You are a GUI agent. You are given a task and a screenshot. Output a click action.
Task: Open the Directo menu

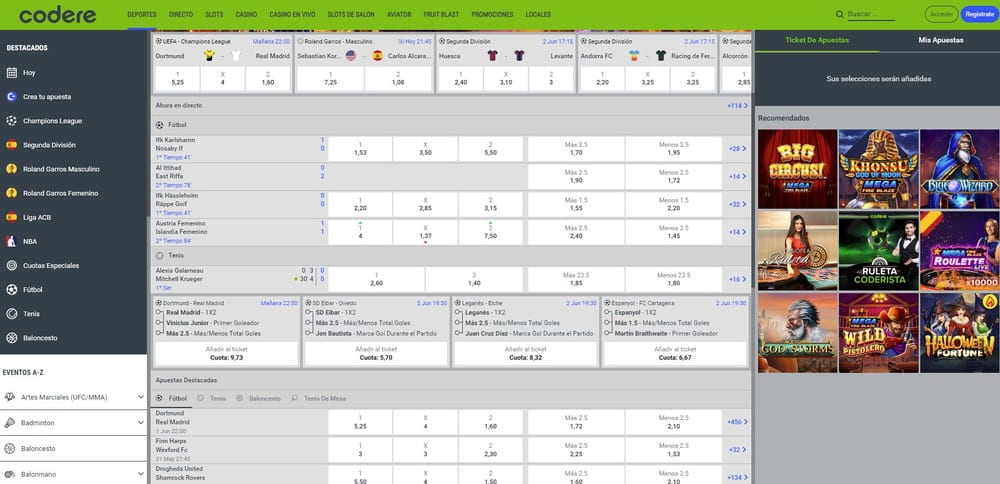point(181,15)
